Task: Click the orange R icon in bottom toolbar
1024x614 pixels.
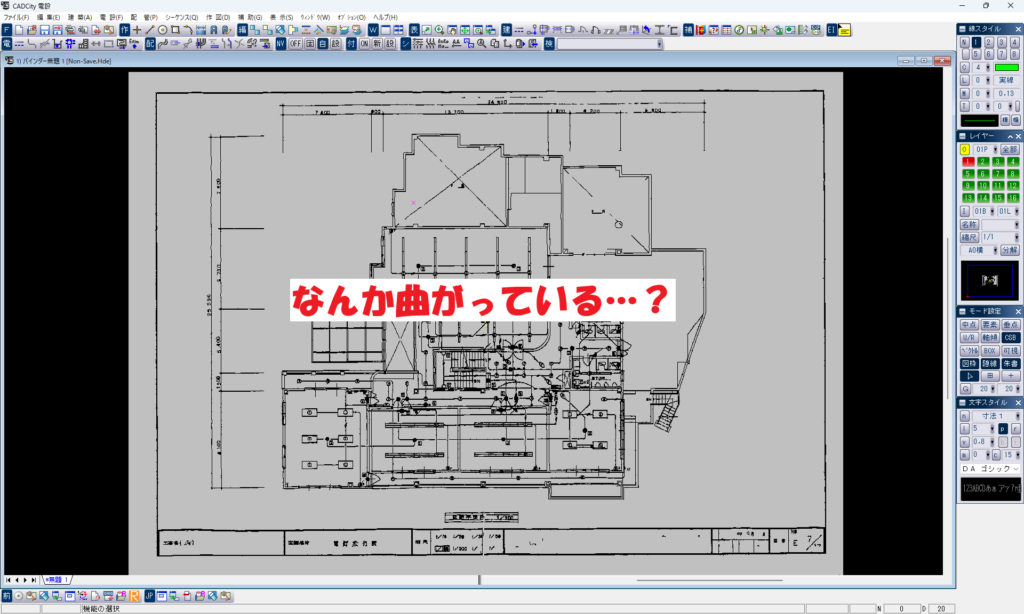Action: pos(134,596)
